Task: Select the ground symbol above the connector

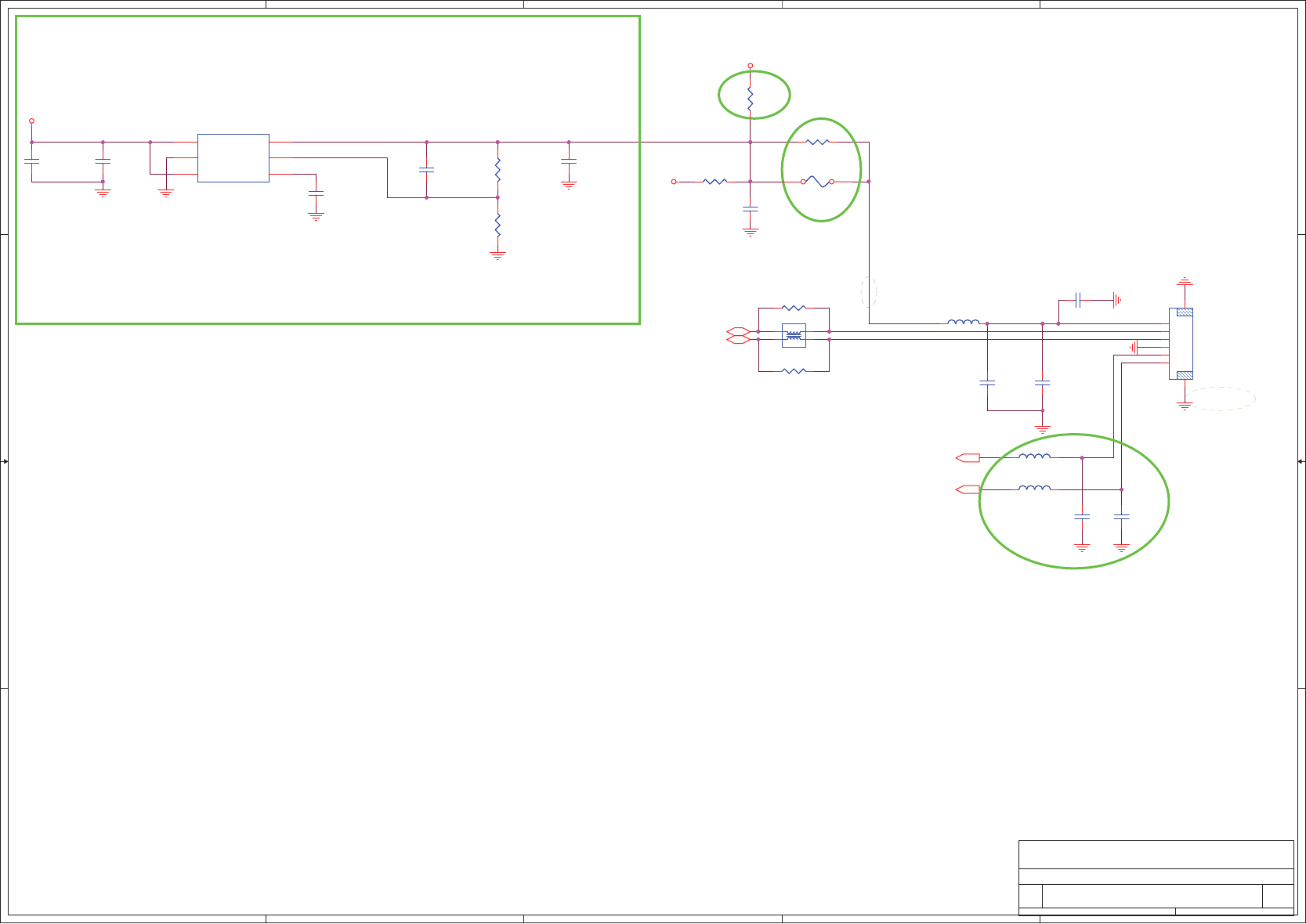Action: point(1185,280)
